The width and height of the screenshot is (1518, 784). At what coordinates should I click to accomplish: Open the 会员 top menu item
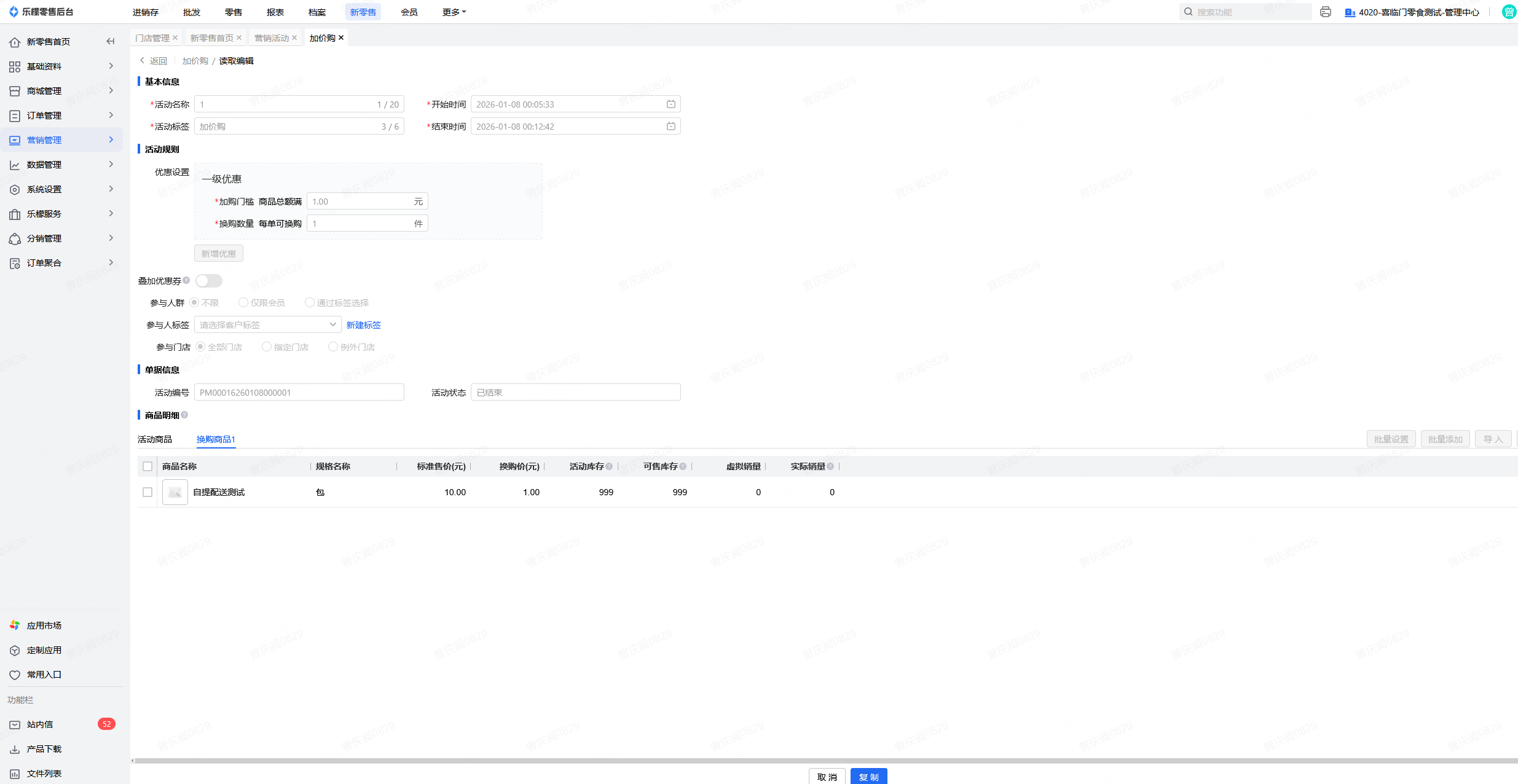point(409,12)
